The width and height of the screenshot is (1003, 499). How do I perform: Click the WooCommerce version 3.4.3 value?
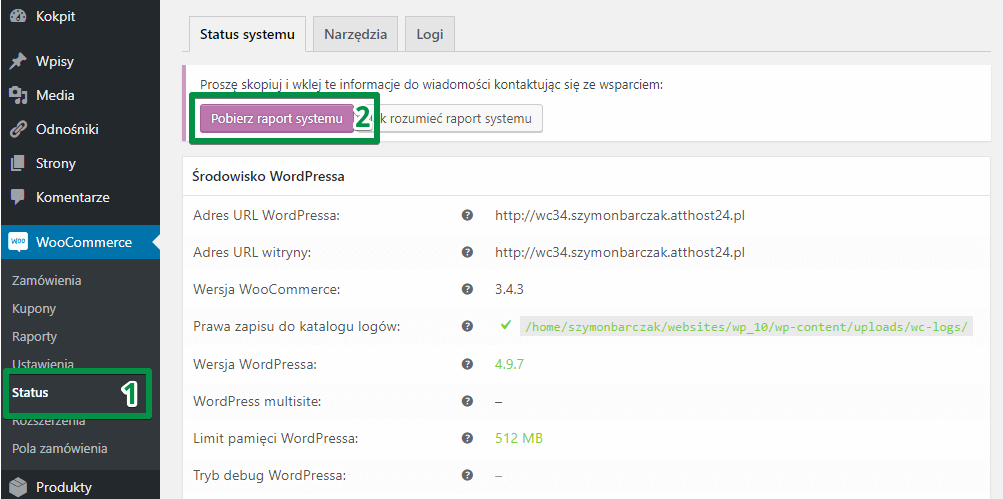(509, 289)
